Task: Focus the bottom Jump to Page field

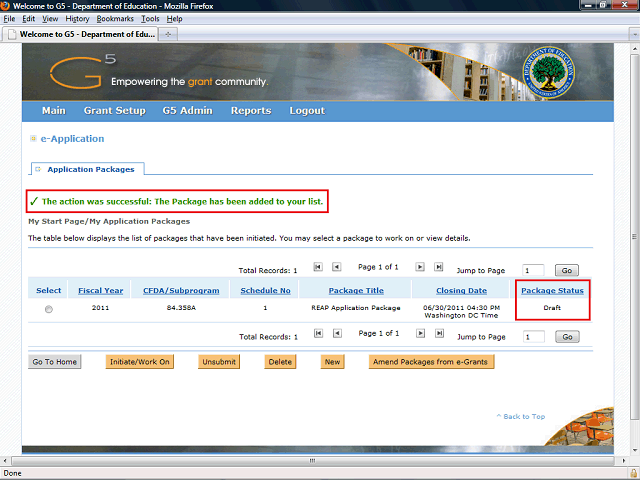Action: pos(534,337)
